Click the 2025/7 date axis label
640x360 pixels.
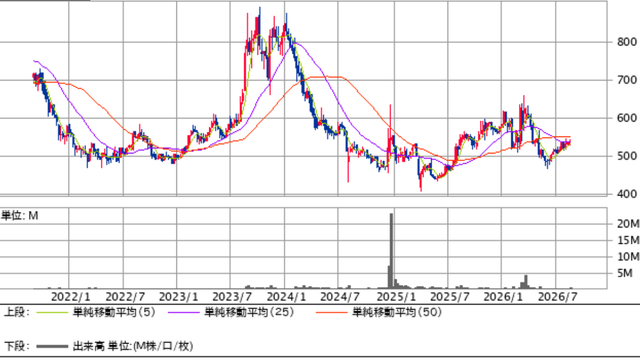coord(450,297)
